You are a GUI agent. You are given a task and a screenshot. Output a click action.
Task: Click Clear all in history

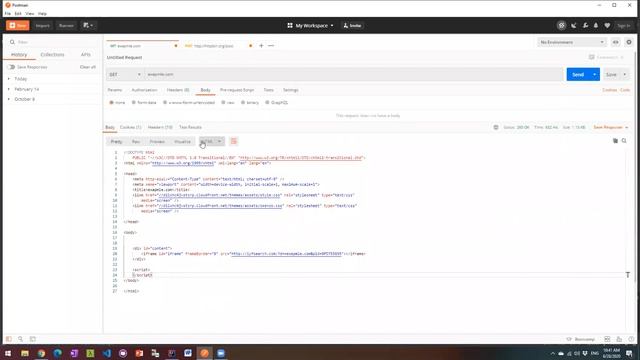88,67
